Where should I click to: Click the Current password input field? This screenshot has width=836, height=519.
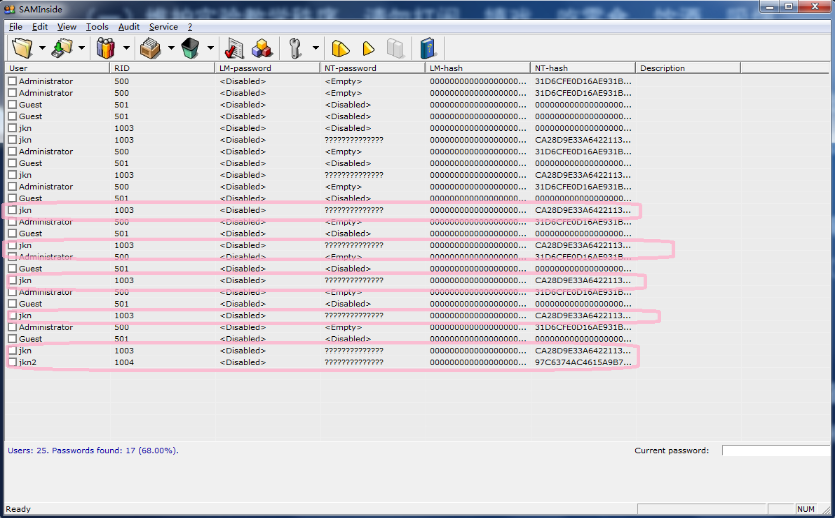point(776,451)
